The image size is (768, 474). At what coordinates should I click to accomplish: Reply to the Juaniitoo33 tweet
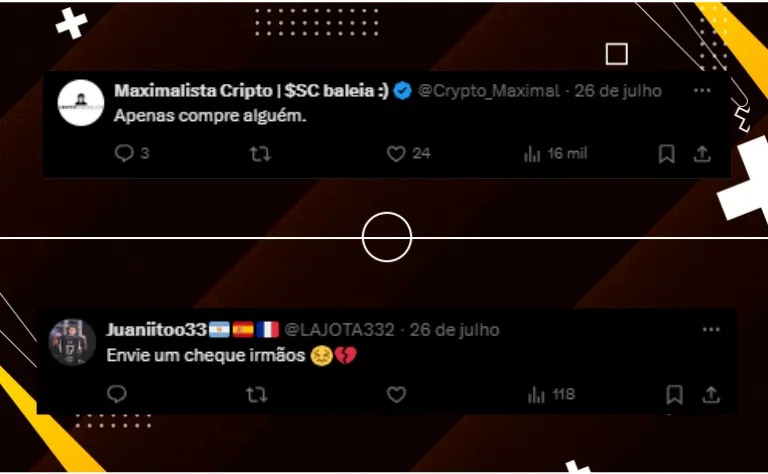tap(117, 394)
